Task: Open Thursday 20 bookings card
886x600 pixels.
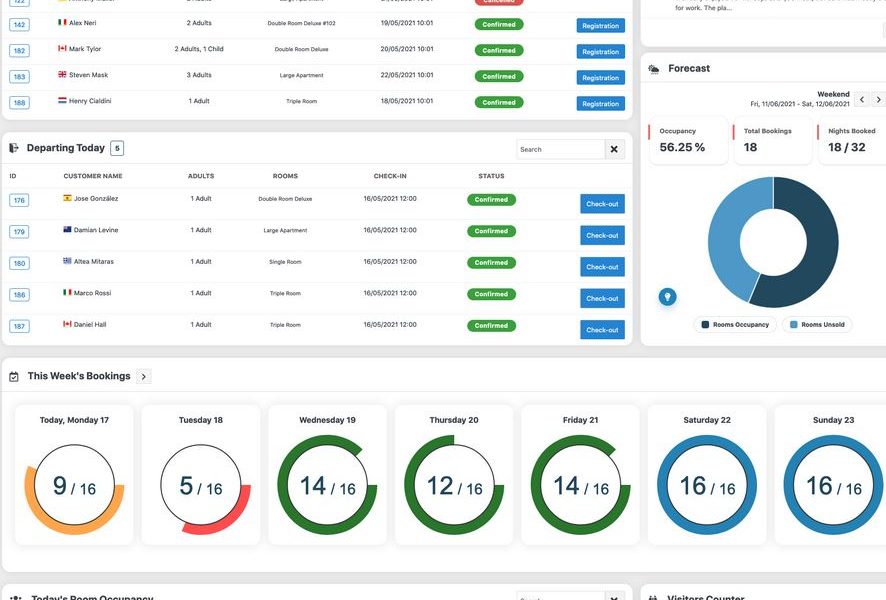Action: [x=454, y=475]
